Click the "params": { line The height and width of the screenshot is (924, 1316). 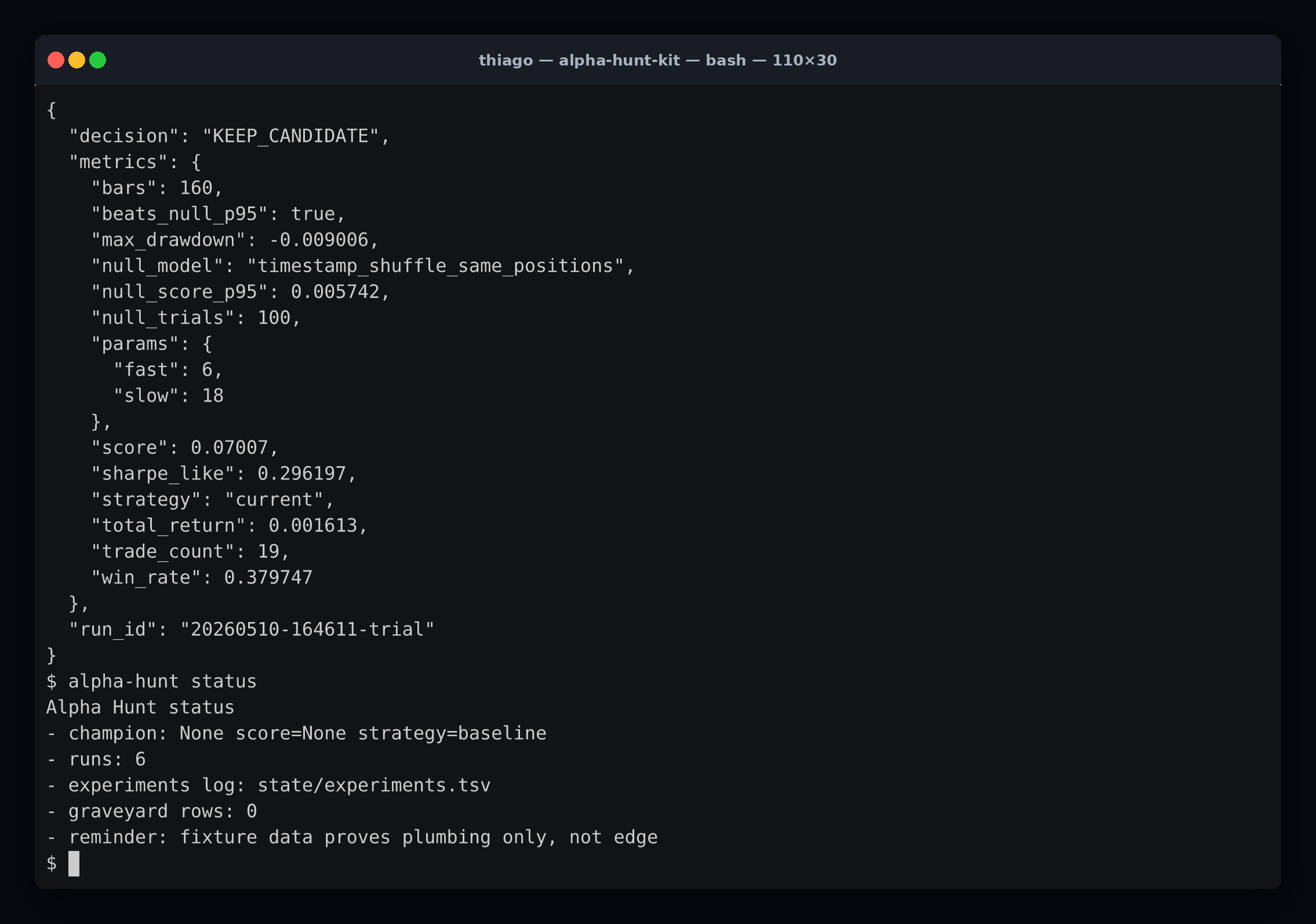[x=152, y=344]
